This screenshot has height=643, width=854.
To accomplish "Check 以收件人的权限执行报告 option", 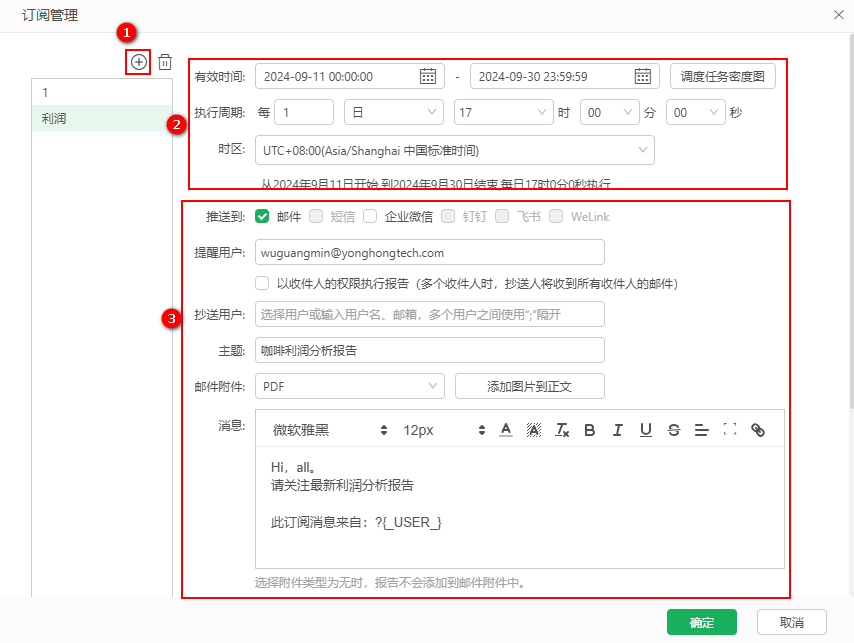I will [x=262, y=283].
